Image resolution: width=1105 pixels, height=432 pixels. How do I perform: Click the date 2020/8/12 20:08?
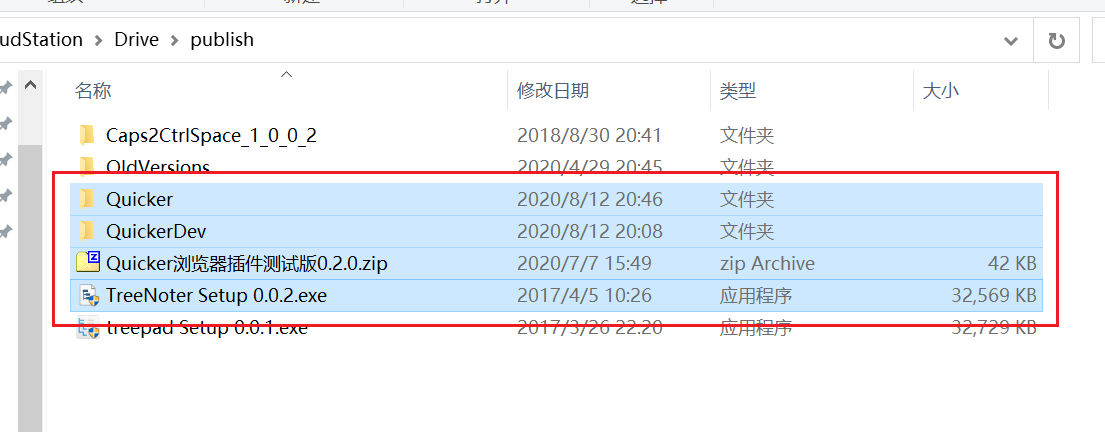(590, 231)
